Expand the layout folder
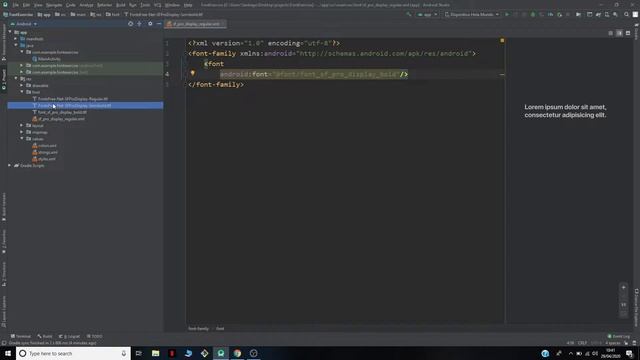Viewport: 640px width, 360px height. (22, 125)
